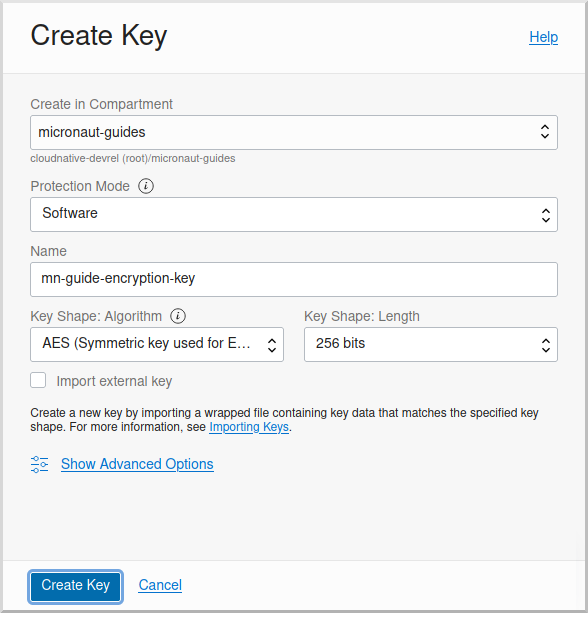
Task: Click the 'Import external key' label text
Action: click(x=114, y=381)
